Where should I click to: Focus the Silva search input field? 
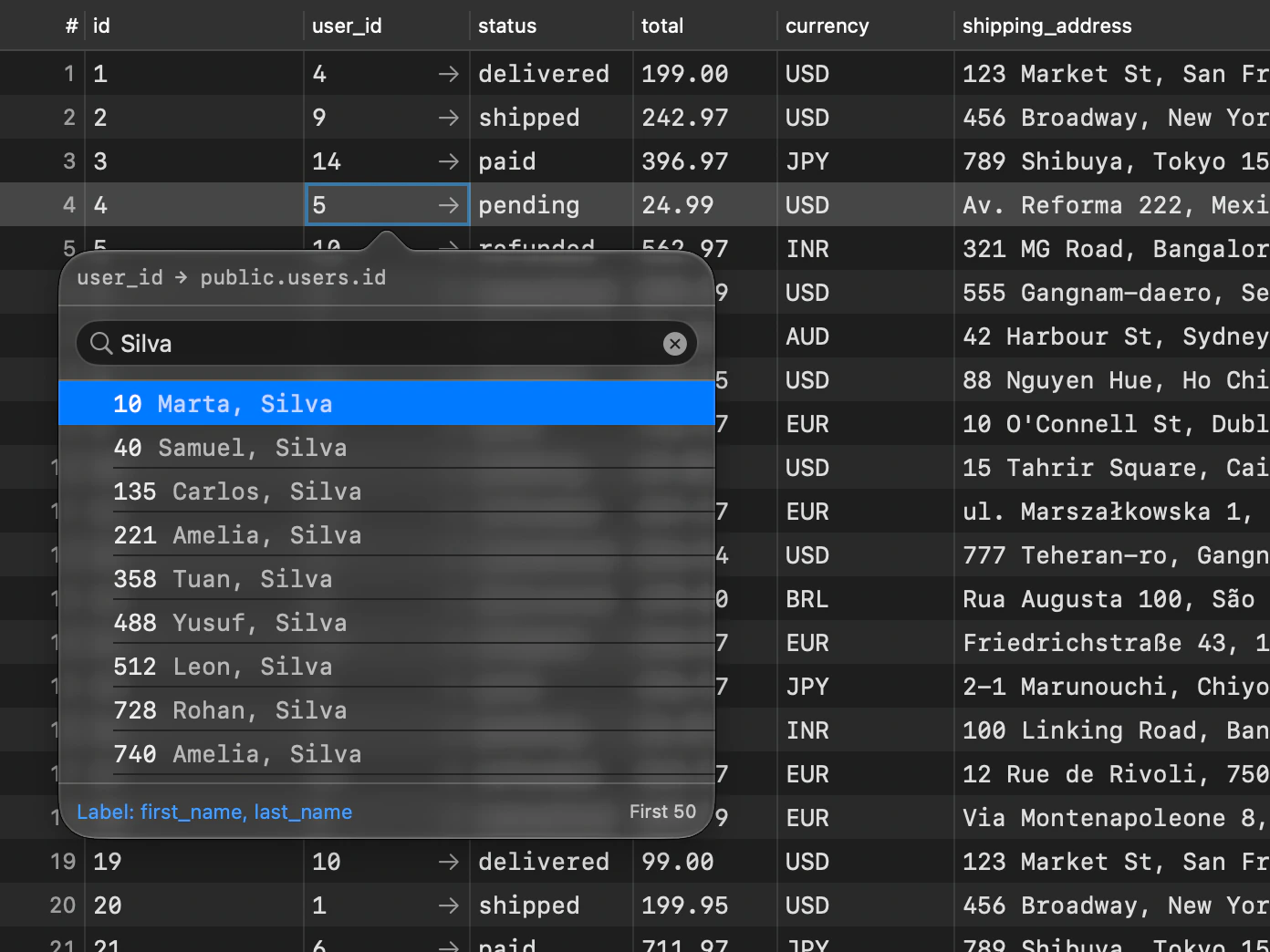(387, 344)
